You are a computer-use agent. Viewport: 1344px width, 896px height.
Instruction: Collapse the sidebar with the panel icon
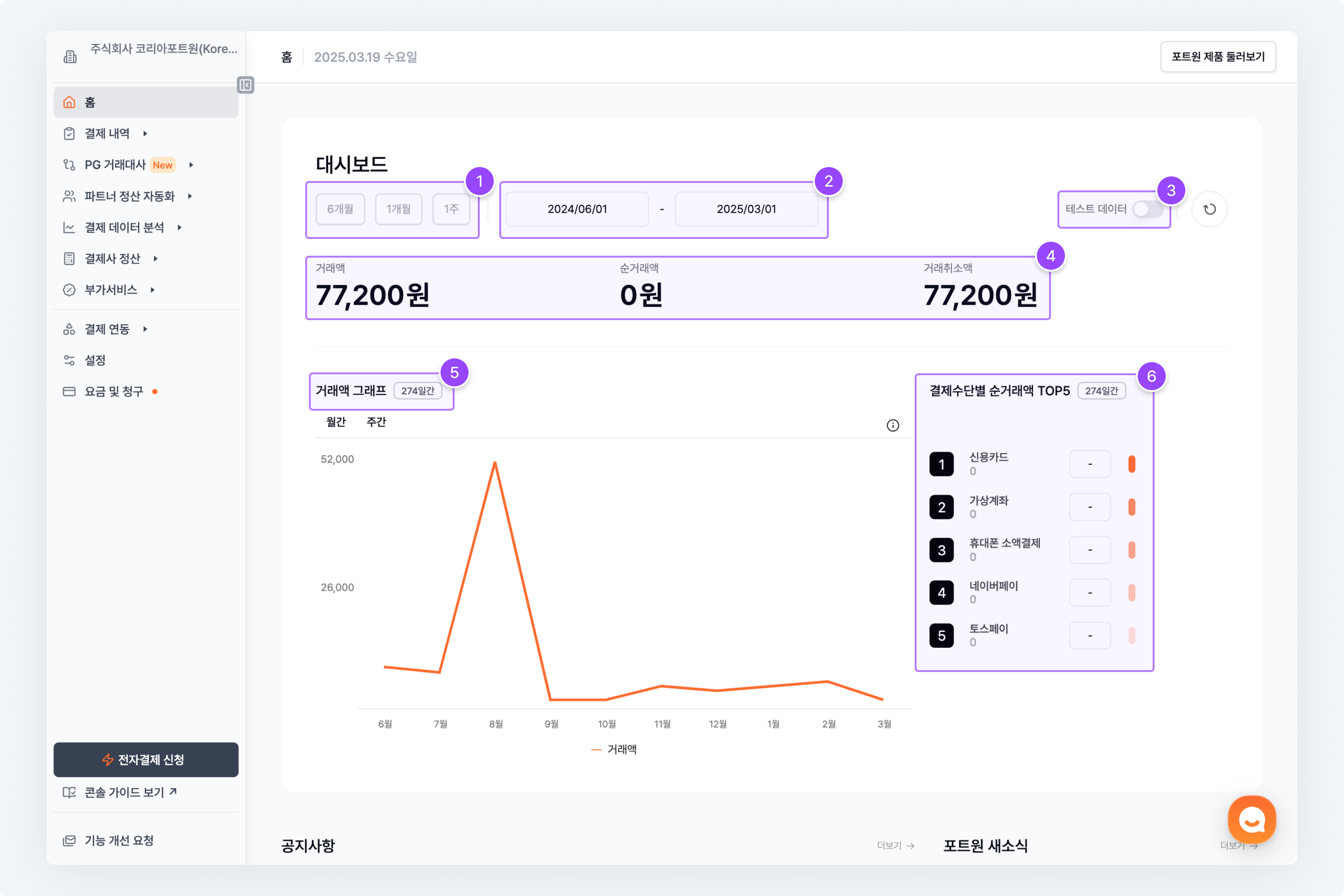click(x=245, y=85)
